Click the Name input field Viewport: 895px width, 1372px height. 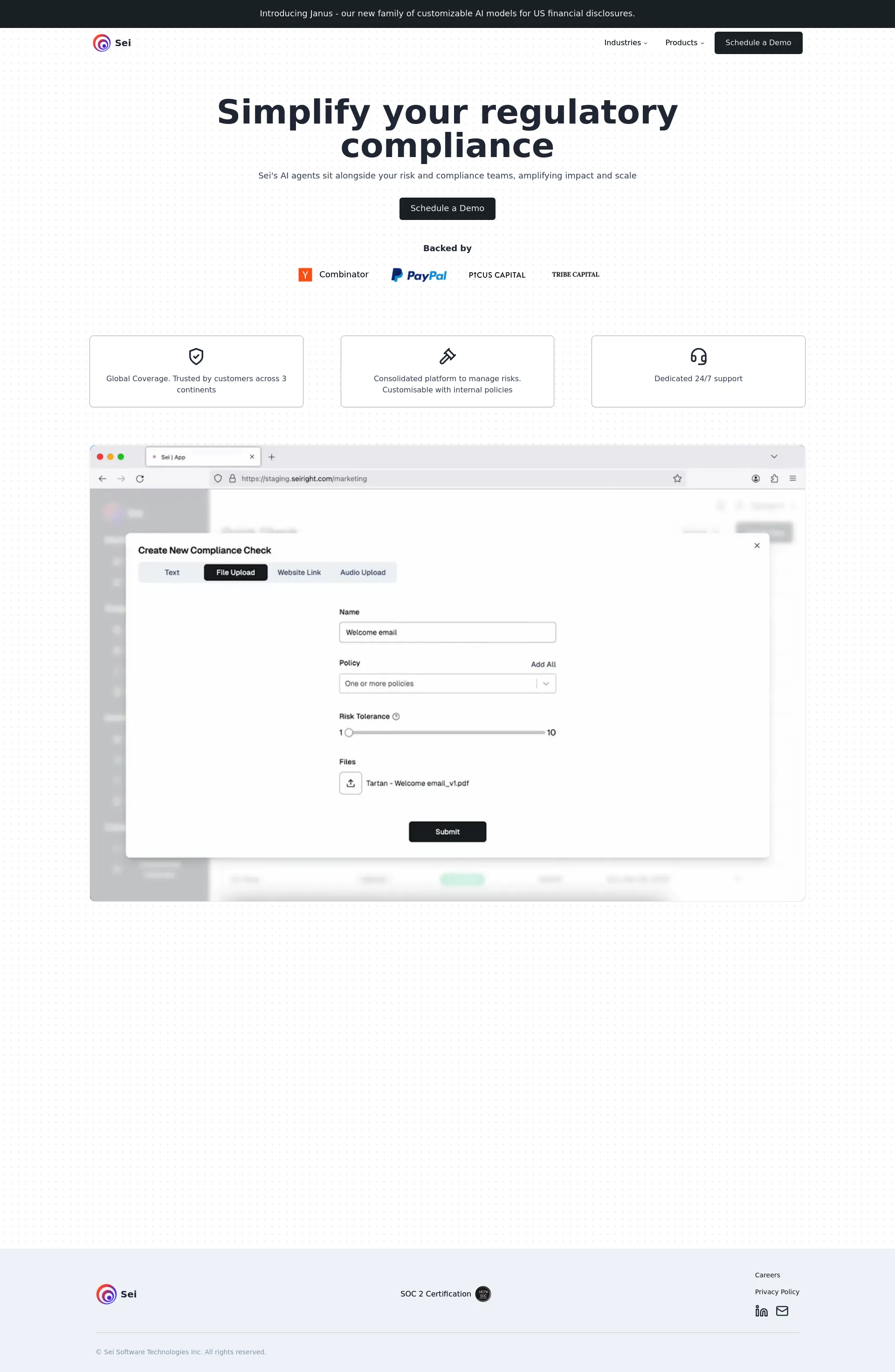[x=447, y=632]
